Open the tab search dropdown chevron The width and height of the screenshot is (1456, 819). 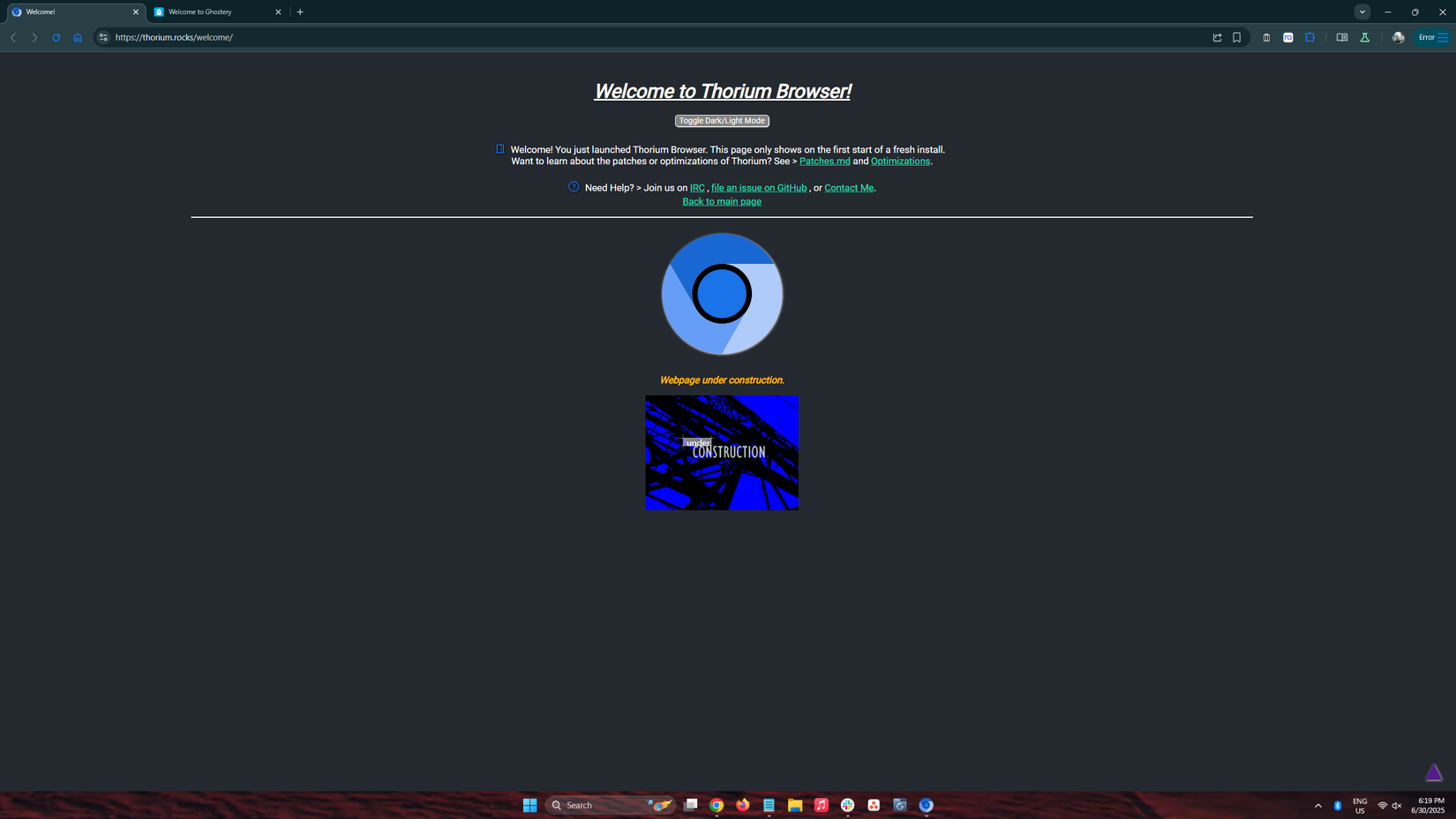(x=1362, y=11)
